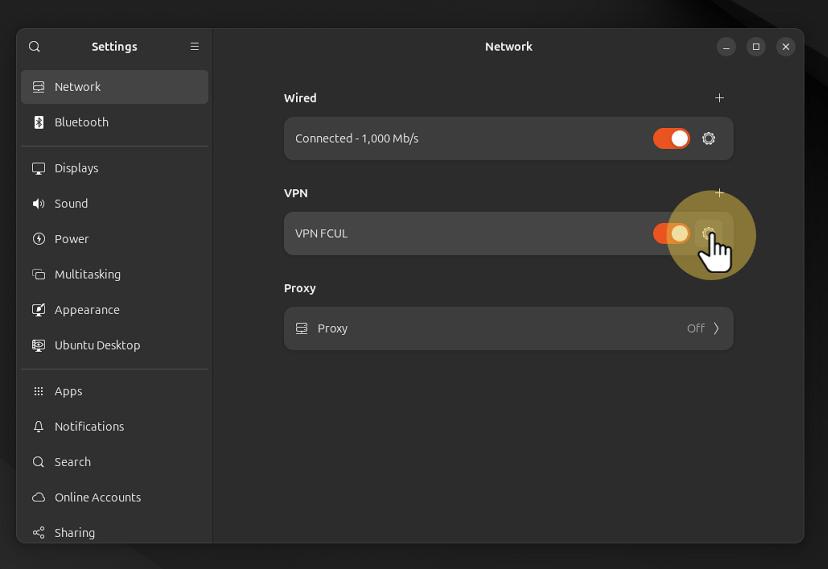Click the Proxy row chevron arrow
This screenshot has height=569, width=828.
click(x=716, y=329)
